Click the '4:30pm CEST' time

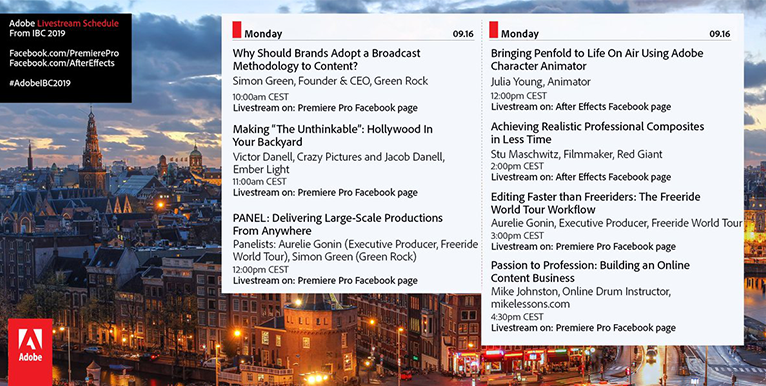(x=517, y=317)
